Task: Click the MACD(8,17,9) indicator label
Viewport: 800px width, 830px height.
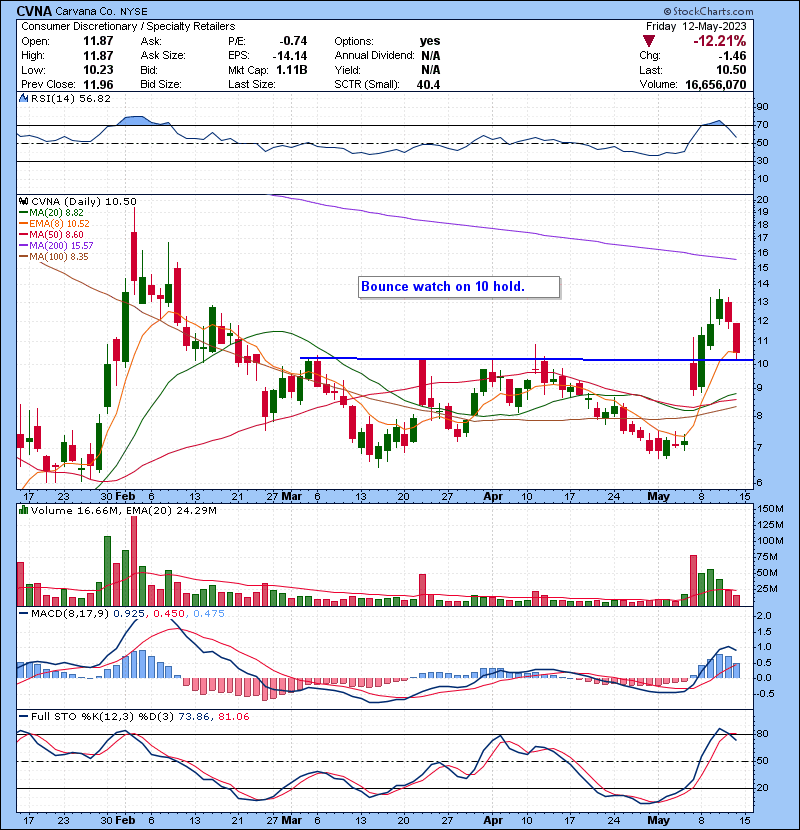Action: pyautogui.click(x=70, y=614)
